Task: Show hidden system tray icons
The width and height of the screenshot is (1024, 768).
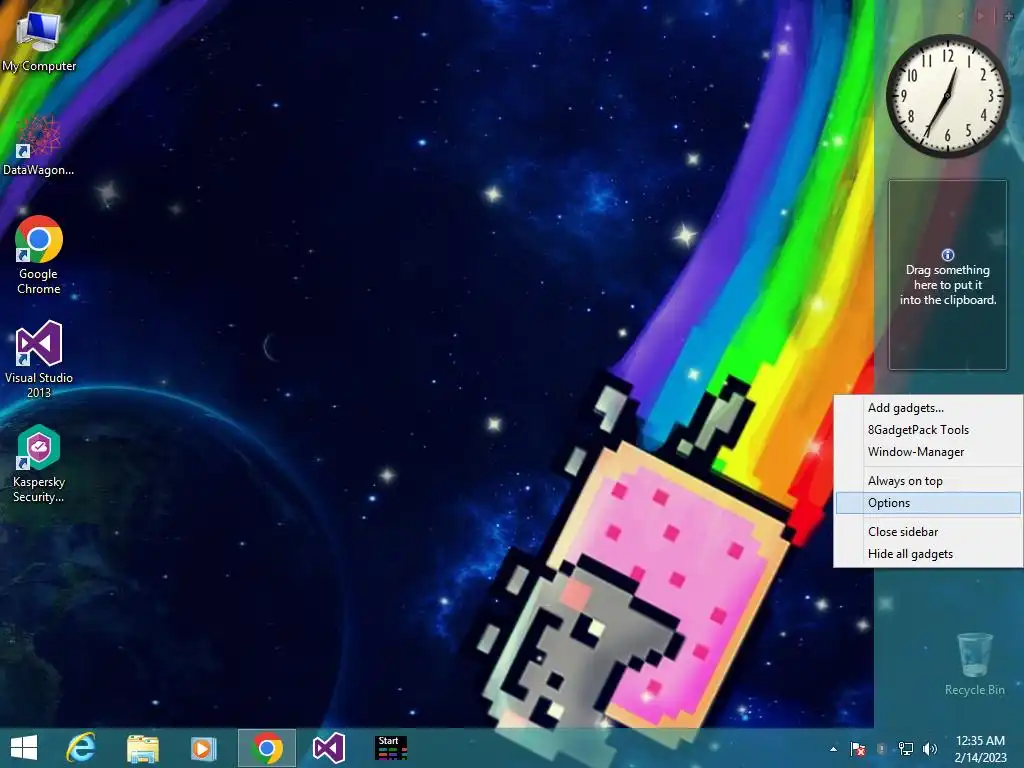Action: point(833,749)
